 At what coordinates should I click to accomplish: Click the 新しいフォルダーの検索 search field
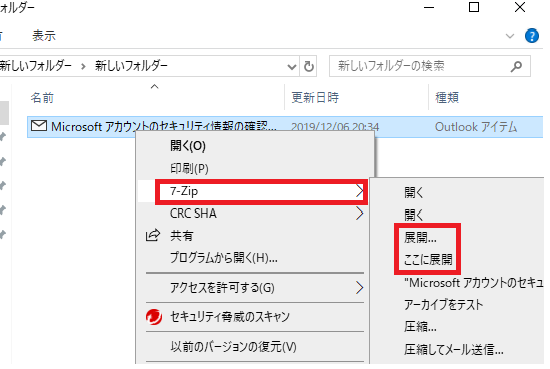[430, 66]
